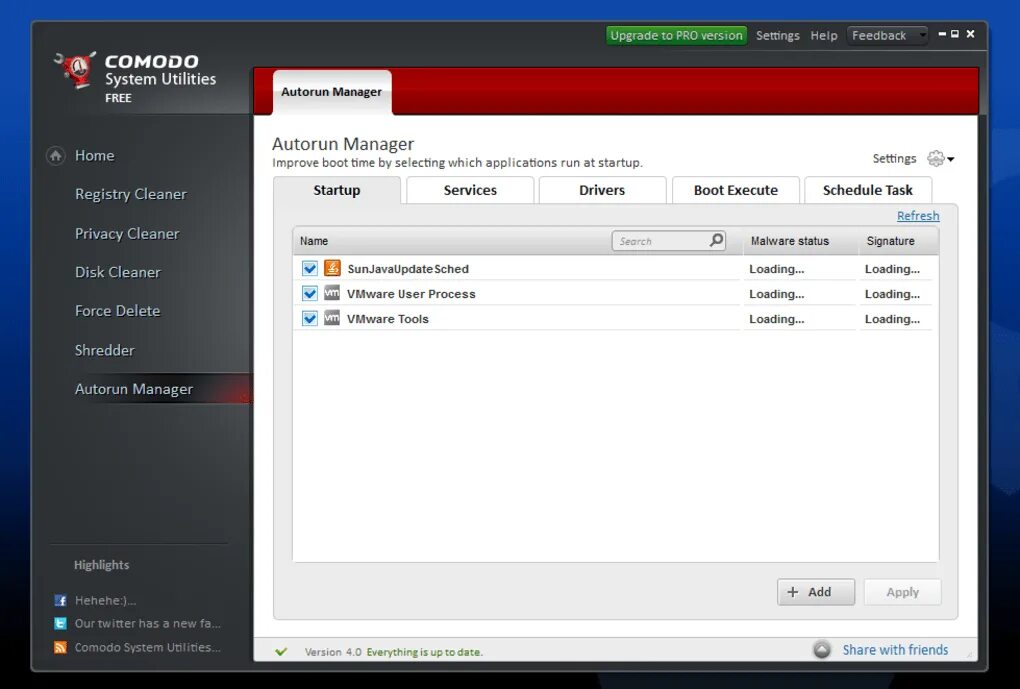Click the Apply button
Image resolution: width=1020 pixels, height=689 pixels.
point(902,592)
